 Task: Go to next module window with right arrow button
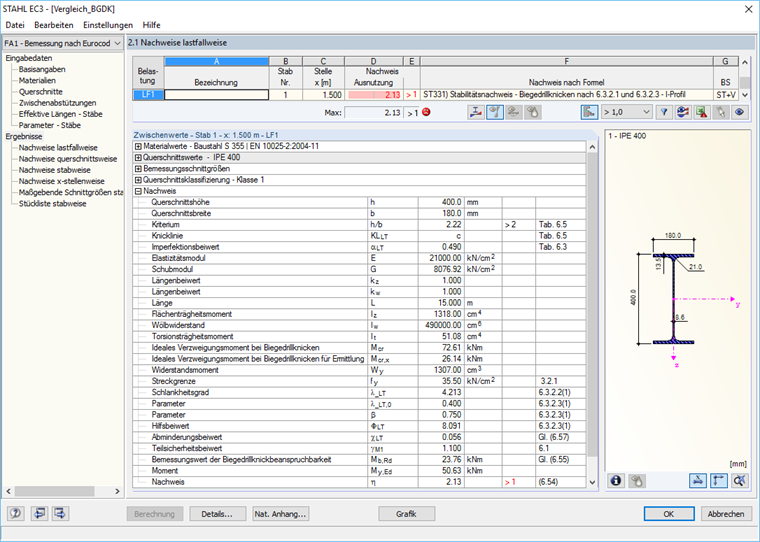pyautogui.click(x=61, y=513)
